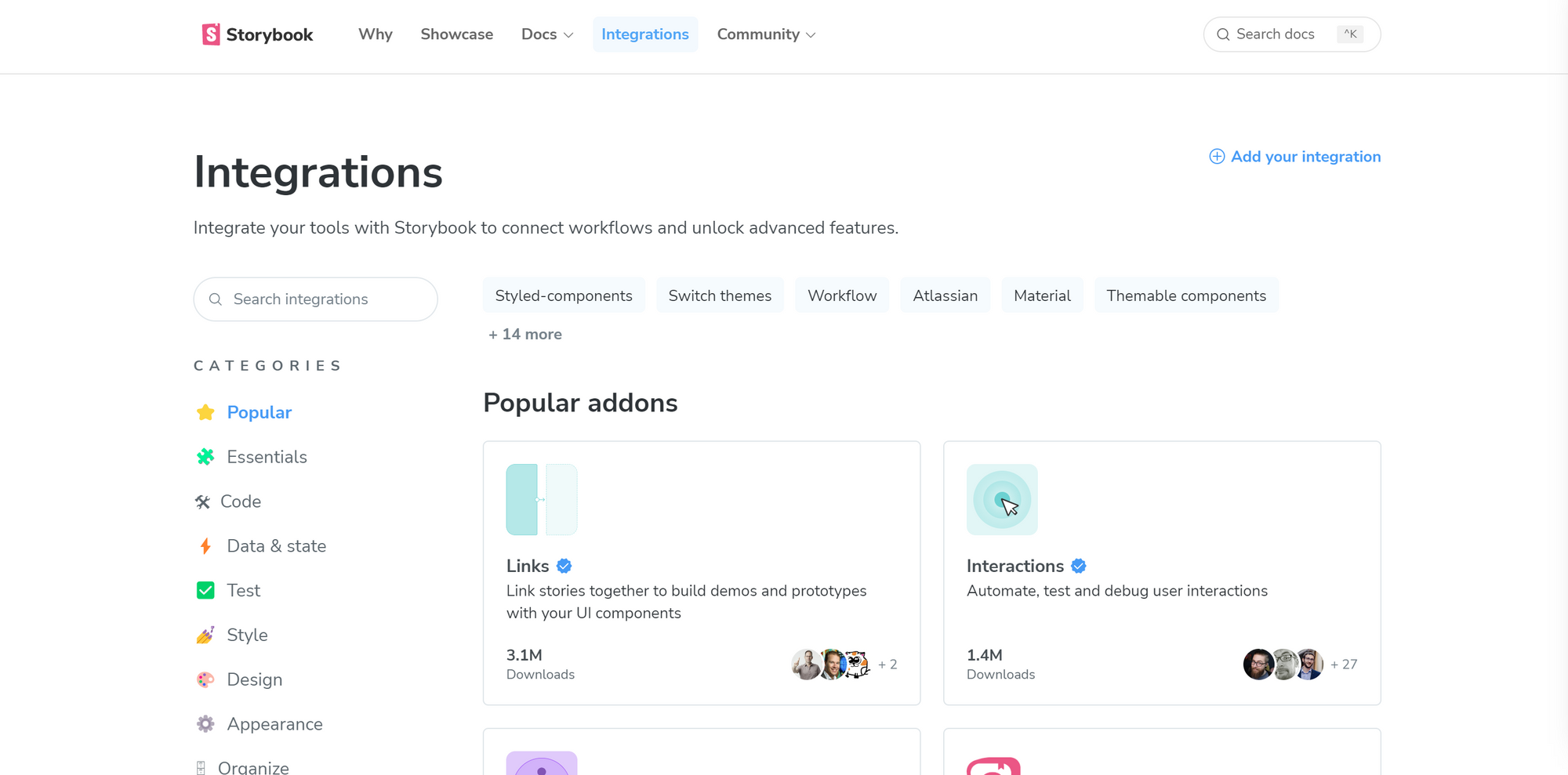This screenshot has height=775, width=1568.
Task: Select the Data & state lightning icon
Action: [x=205, y=545]
